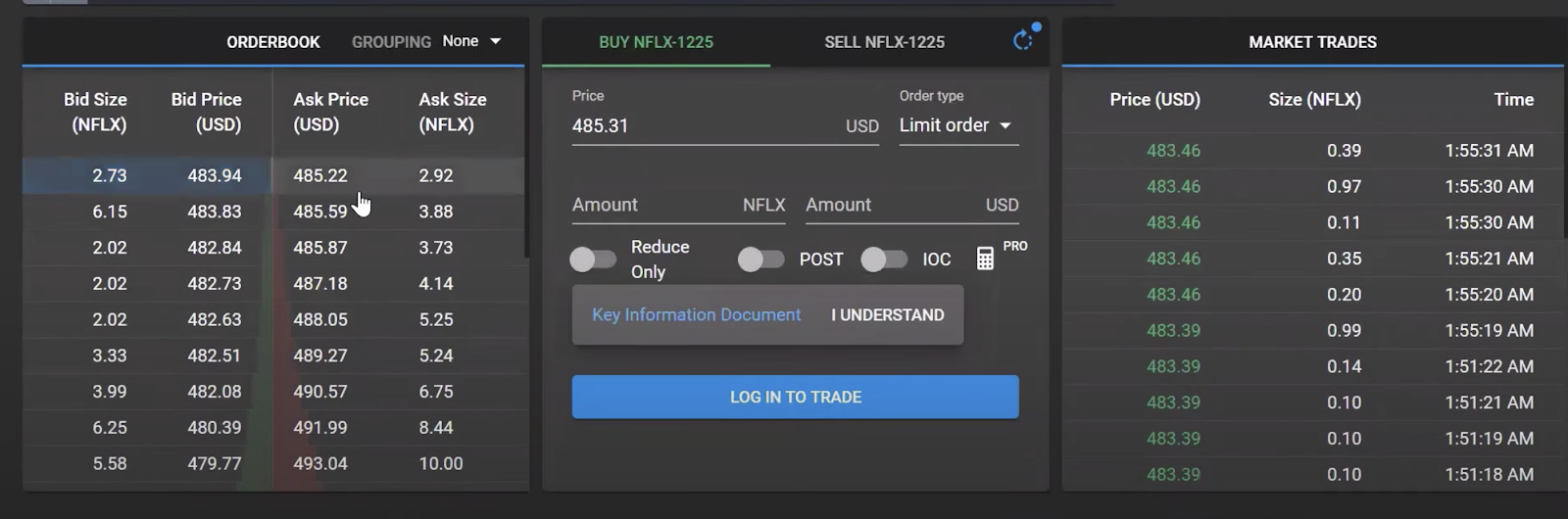Click the Ask Price (USD) column header
This screenshot has width=1568, height=519.
330,112
